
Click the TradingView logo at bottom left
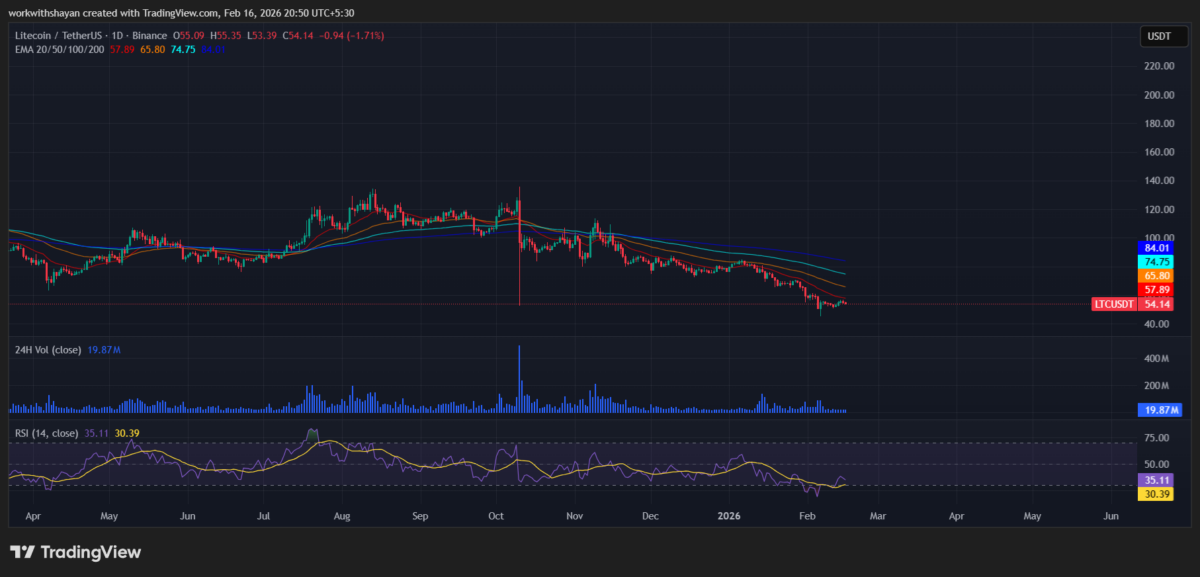click(x=76, y=552)
